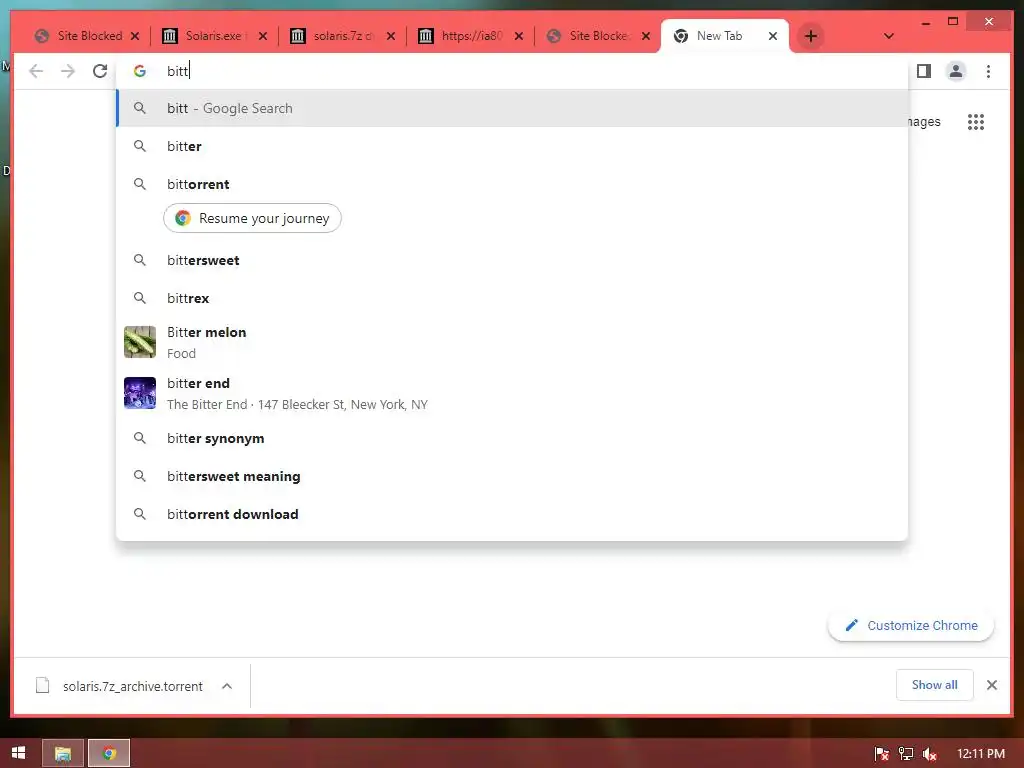This screenshot has width=1024, height=768.
Task: Open the Windows Start menu
Action: (x=18, y=753)
